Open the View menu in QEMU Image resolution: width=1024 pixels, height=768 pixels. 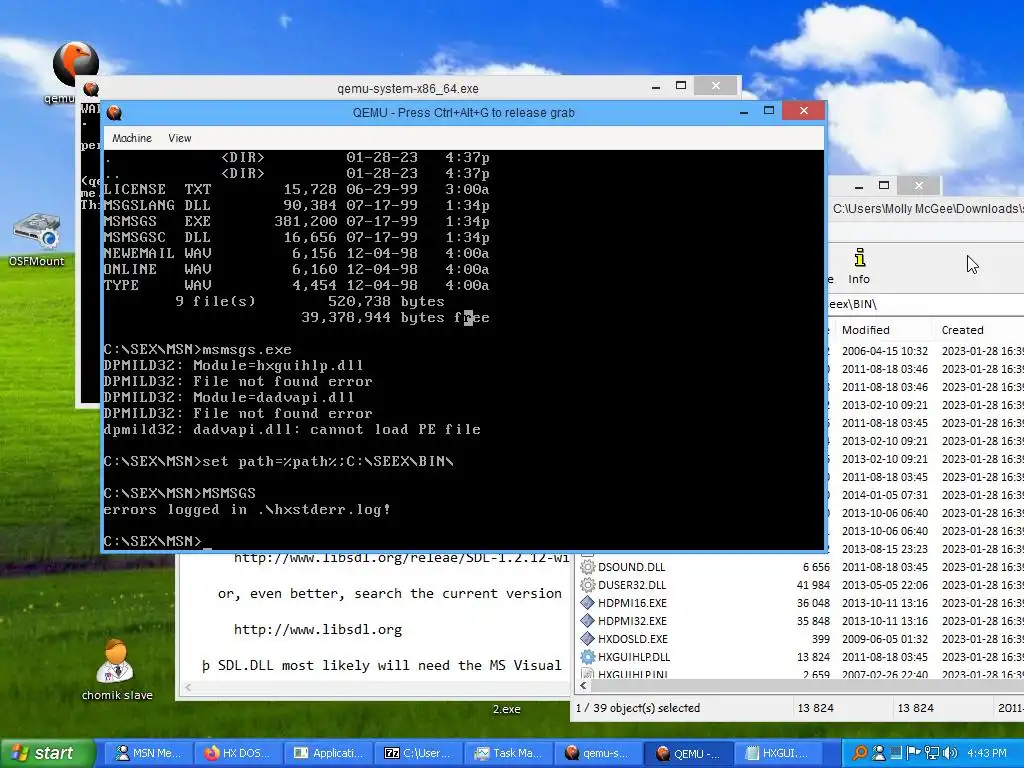click(180, 138)
